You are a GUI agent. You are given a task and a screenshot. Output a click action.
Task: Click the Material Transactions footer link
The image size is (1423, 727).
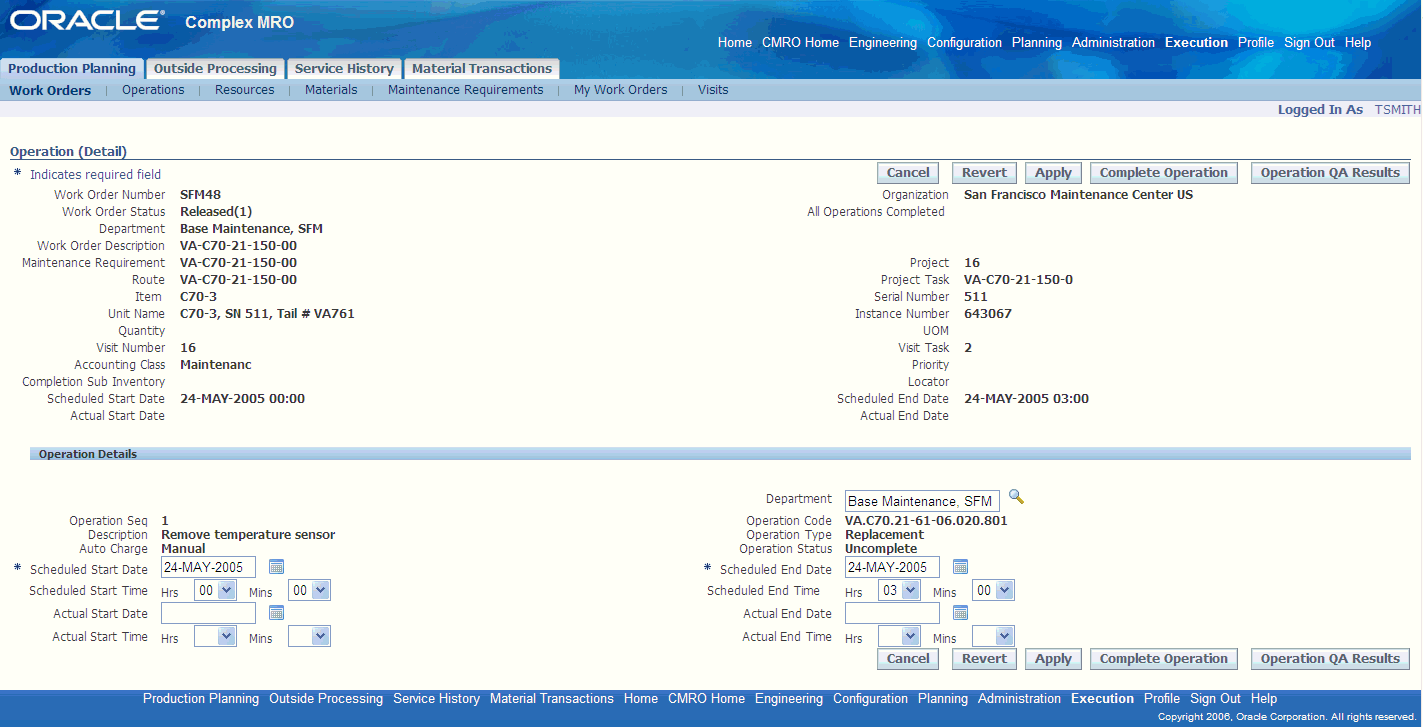(552, 699)
